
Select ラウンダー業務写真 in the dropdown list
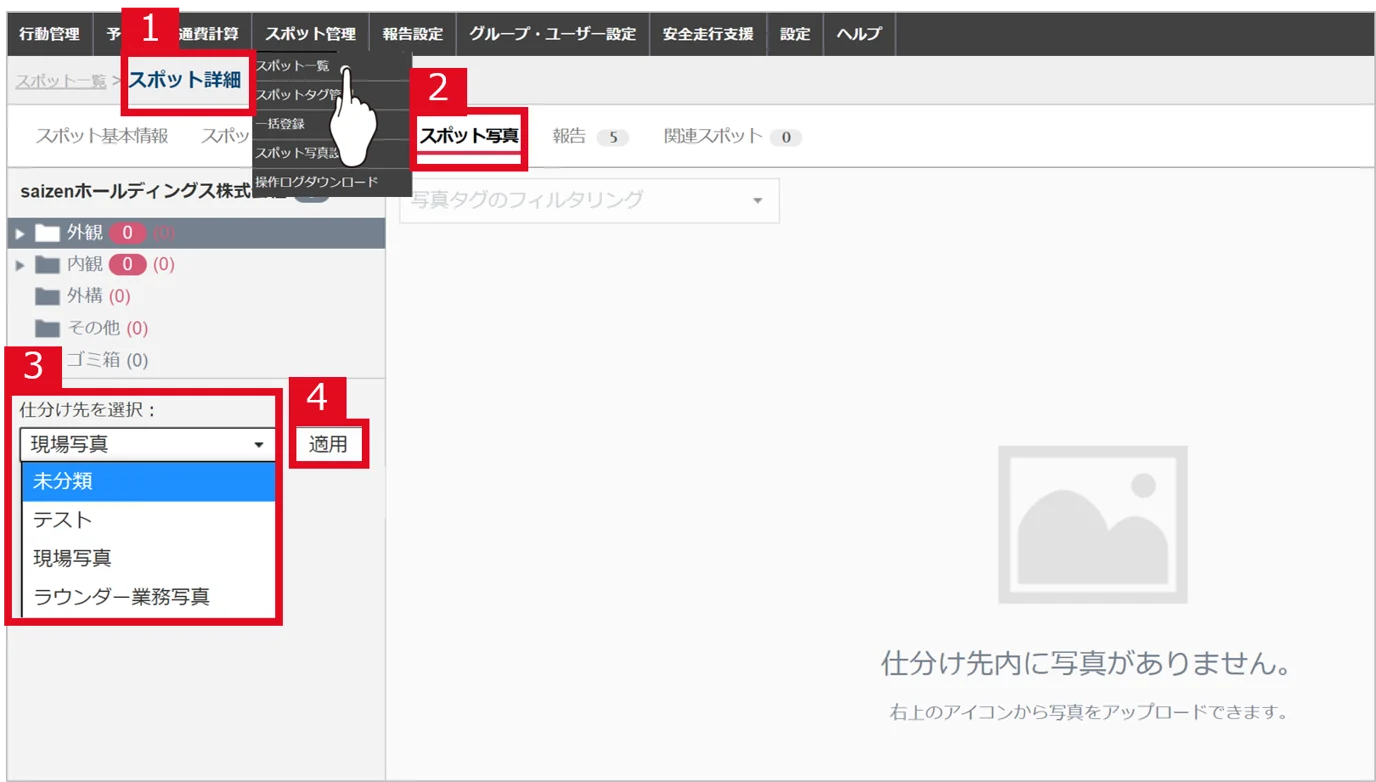point(148,597)
